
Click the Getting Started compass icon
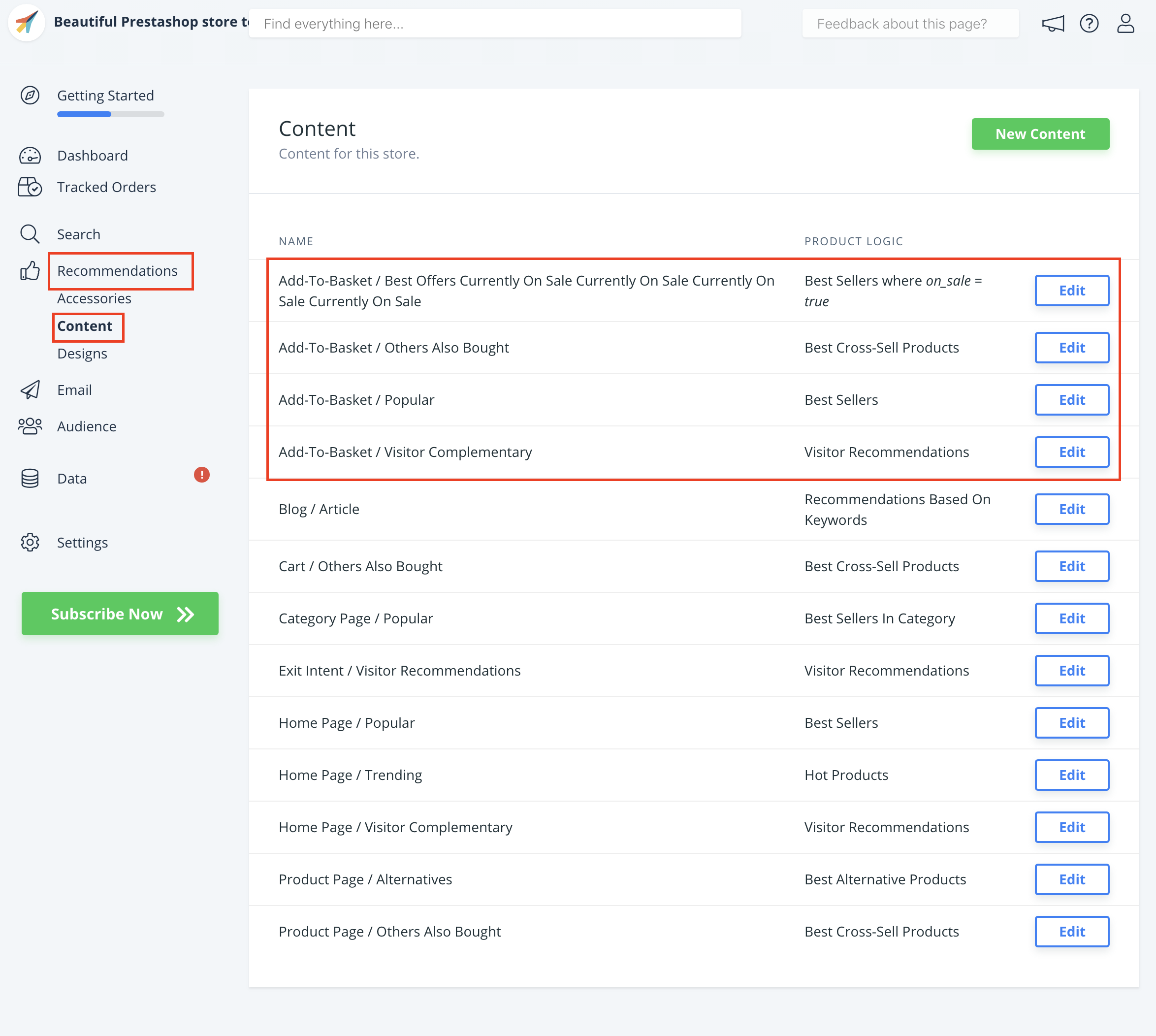click(x=30, y=95)
